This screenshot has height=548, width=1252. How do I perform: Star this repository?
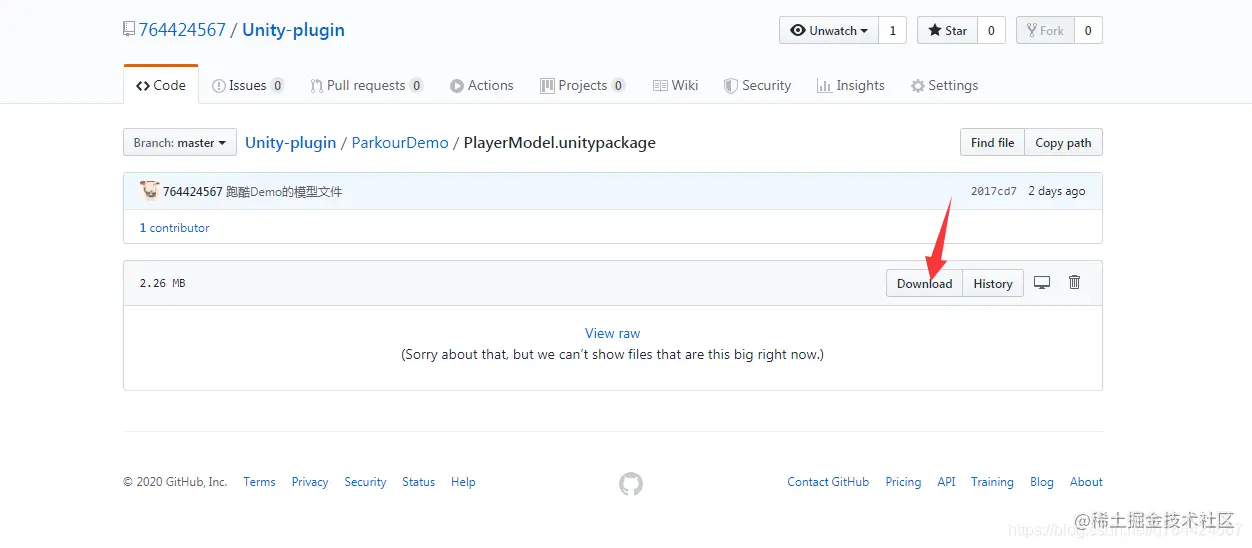pos(947,30)
